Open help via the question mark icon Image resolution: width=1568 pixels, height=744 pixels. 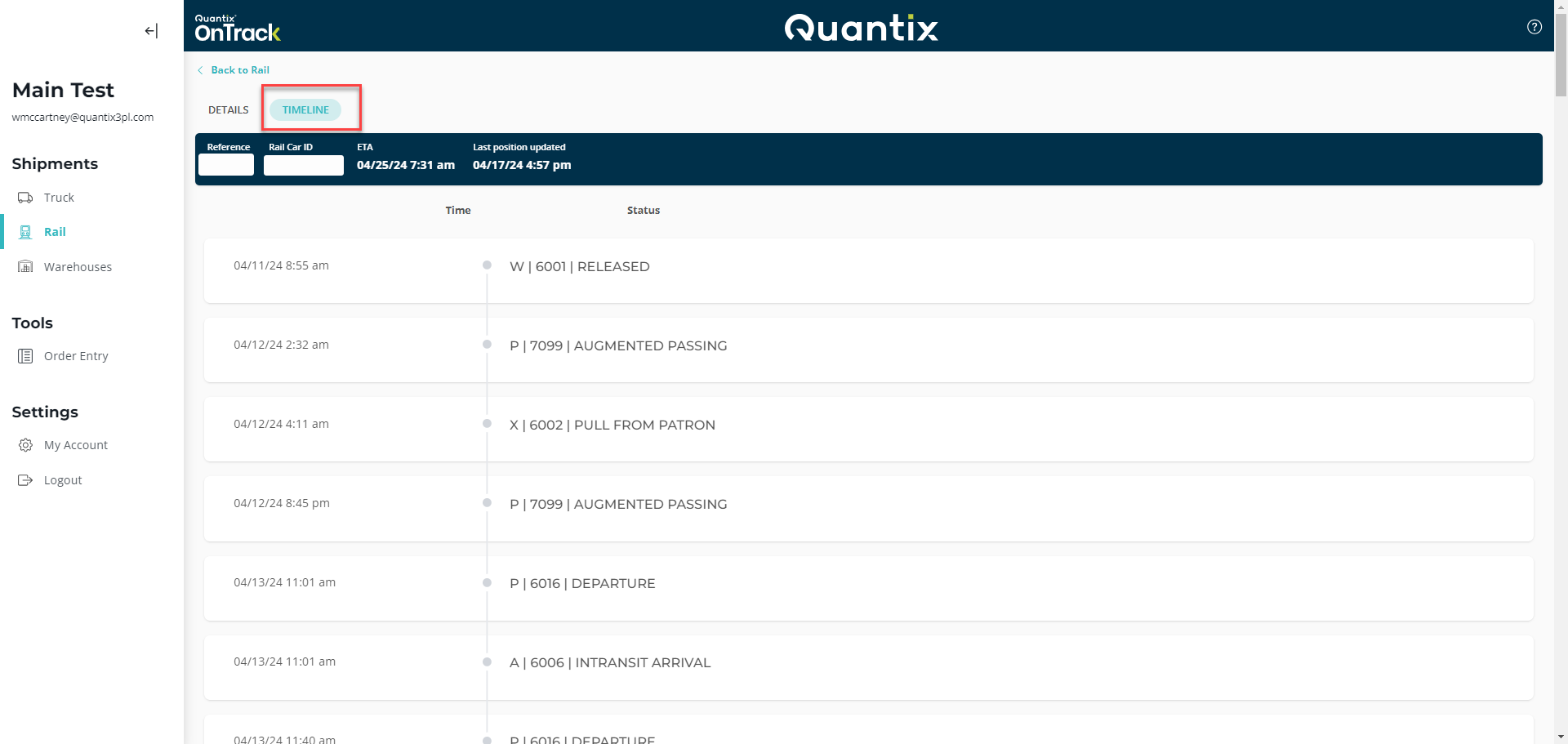point(1535,26)
